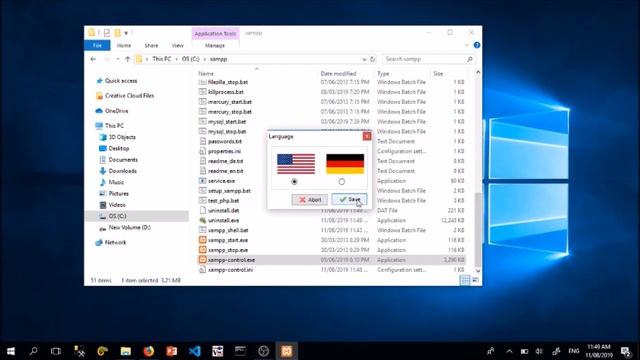The height and width of the screenshot is (360, 640).
Task: Open the Home ribbon tab
Action: click(124, 45)
